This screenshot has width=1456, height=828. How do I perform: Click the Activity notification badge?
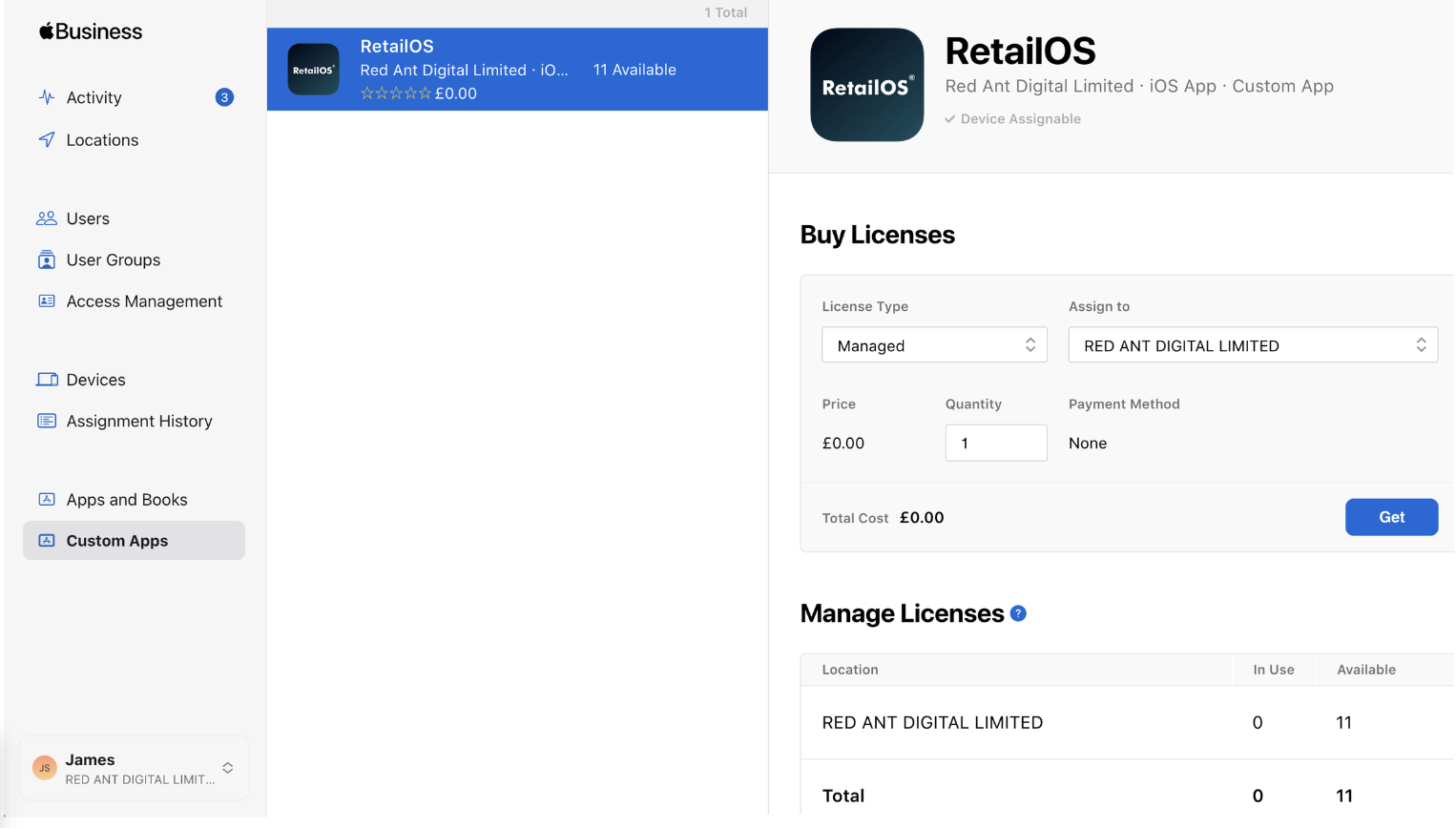point(224,97)
